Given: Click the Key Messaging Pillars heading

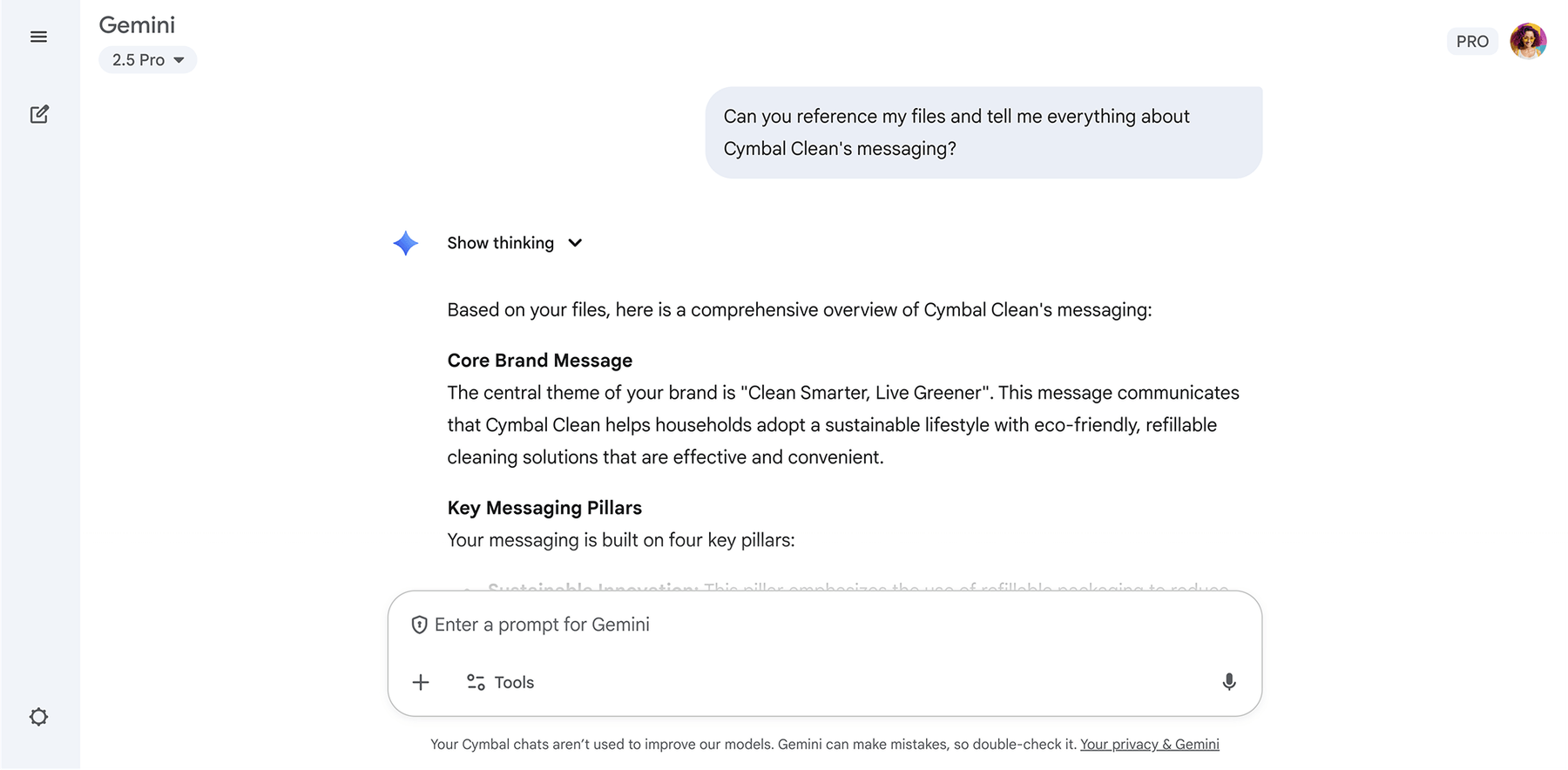Looking at the screenshot, I should pos(544,508).
